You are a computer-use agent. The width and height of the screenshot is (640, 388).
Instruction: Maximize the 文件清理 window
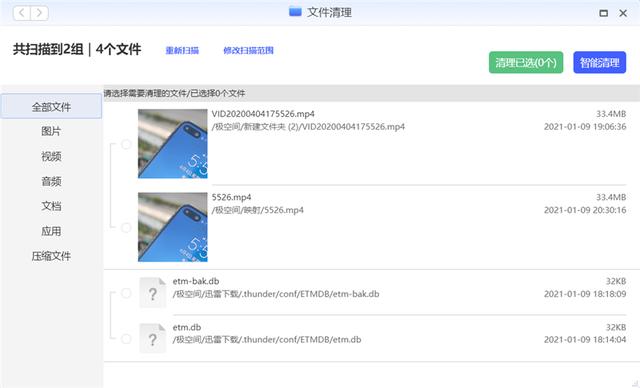tap(603, 13)
